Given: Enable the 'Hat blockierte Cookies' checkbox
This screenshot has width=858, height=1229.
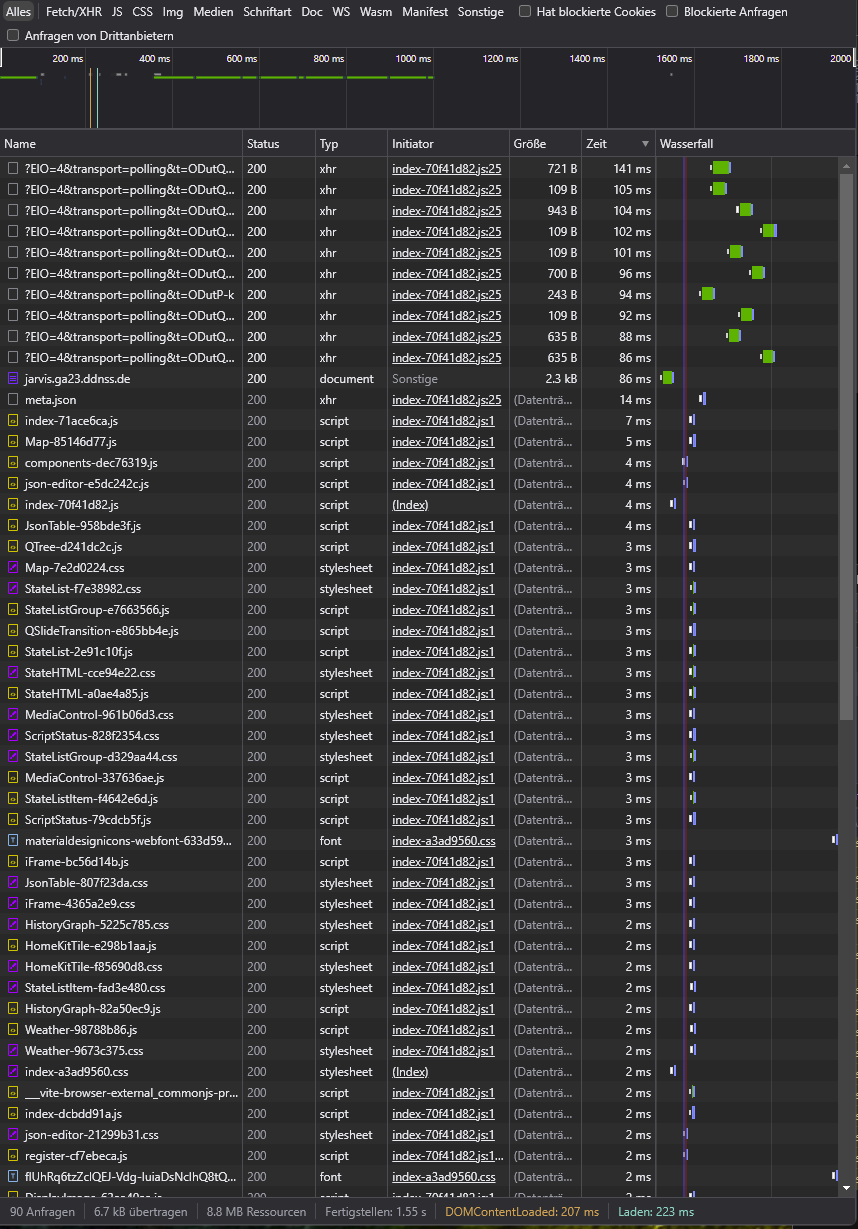Looking at the screenshot, I should (525, 12).
